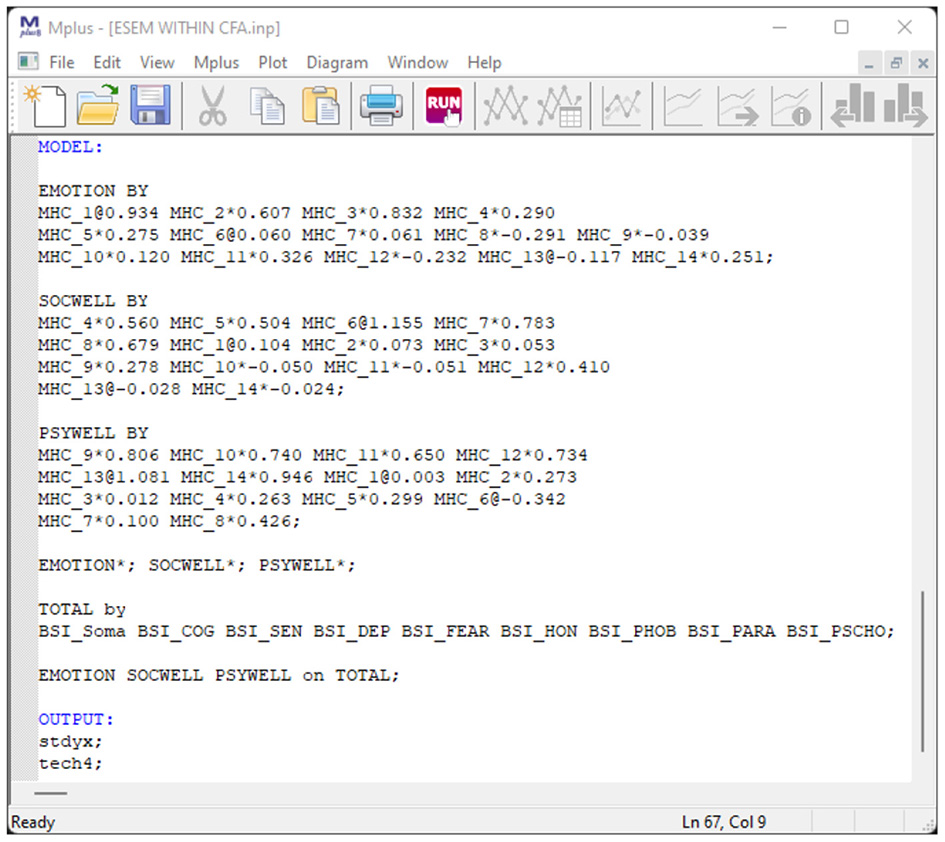Open the Edit menu

coord(107,62)
